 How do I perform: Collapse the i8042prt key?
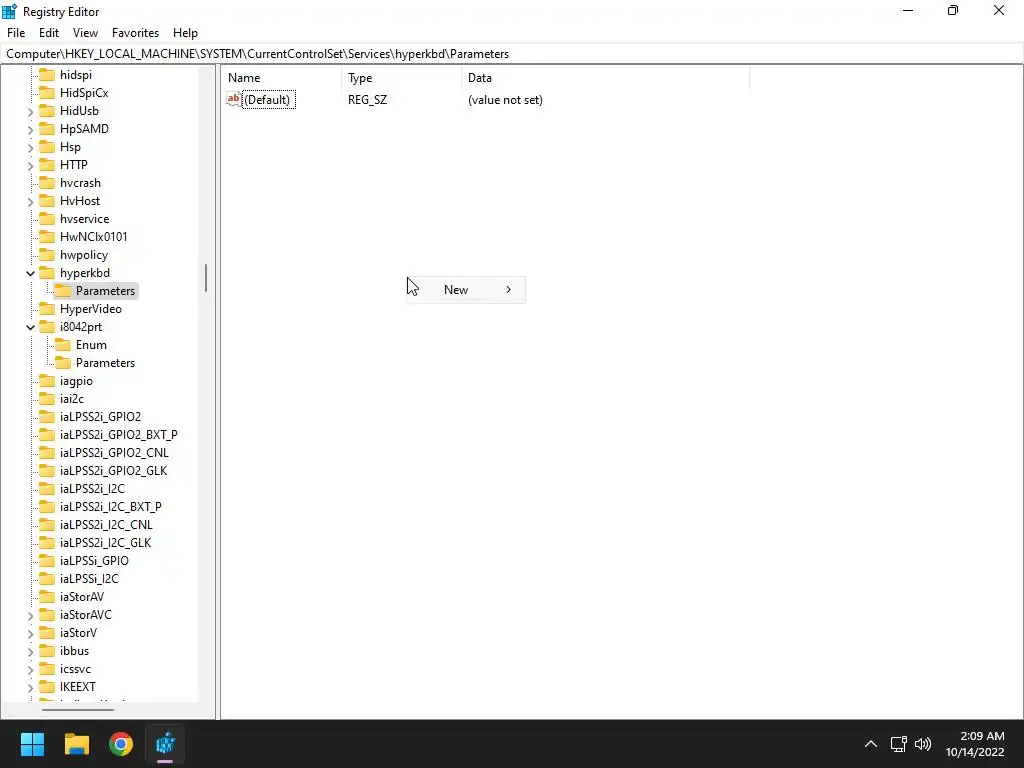click(x=30, y=327)
